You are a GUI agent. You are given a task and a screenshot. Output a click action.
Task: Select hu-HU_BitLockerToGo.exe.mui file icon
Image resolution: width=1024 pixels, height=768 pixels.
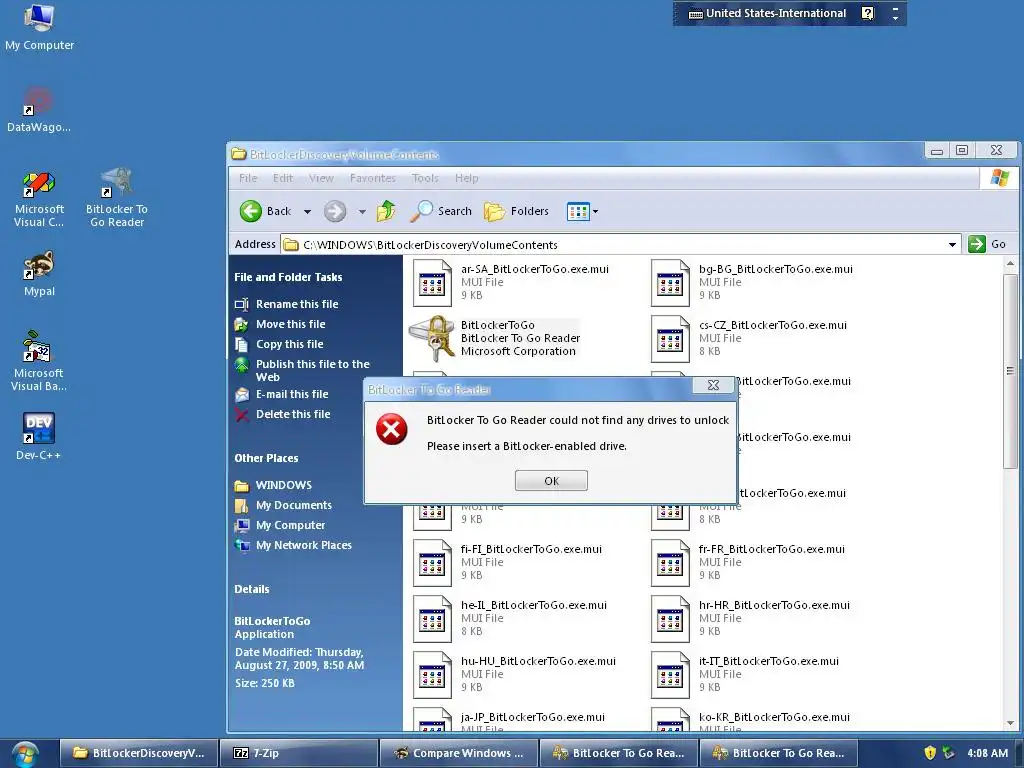coord(432,675)
